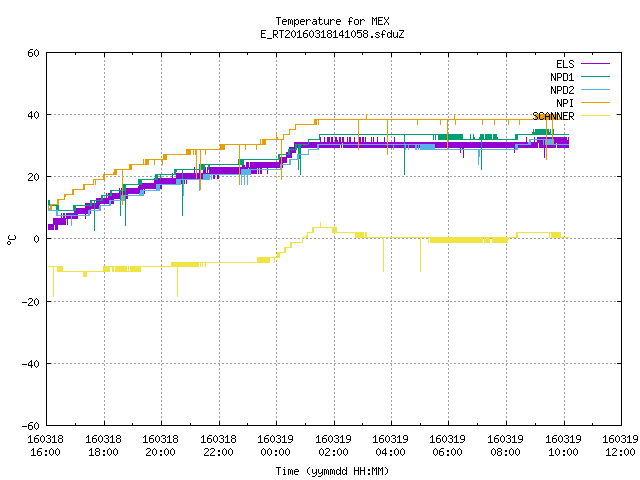
Task: Click the x-axis label 160318 22:00
Action: (x=219, y=446)
